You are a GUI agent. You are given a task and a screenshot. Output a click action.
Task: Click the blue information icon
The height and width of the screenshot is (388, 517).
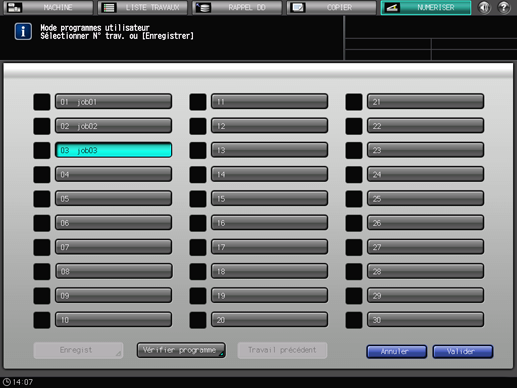click(x=23, y=32)
